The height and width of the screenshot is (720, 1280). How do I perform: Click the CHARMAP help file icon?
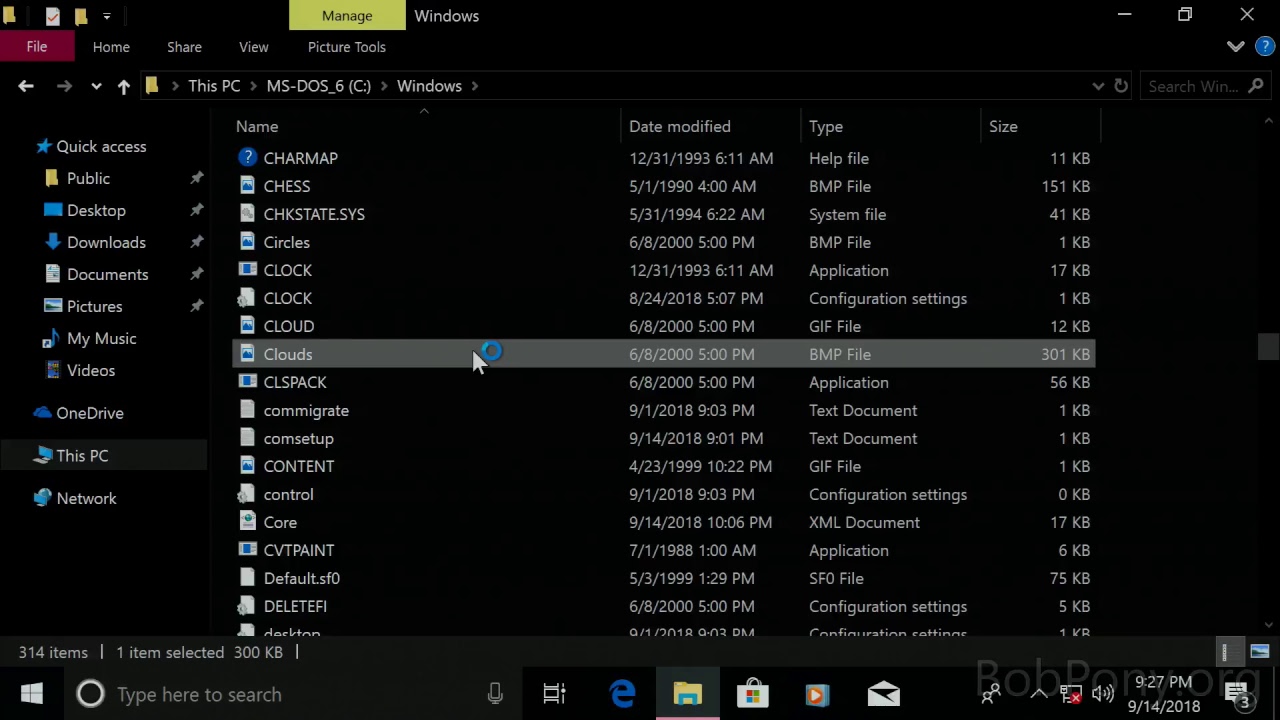pos(247,158)
